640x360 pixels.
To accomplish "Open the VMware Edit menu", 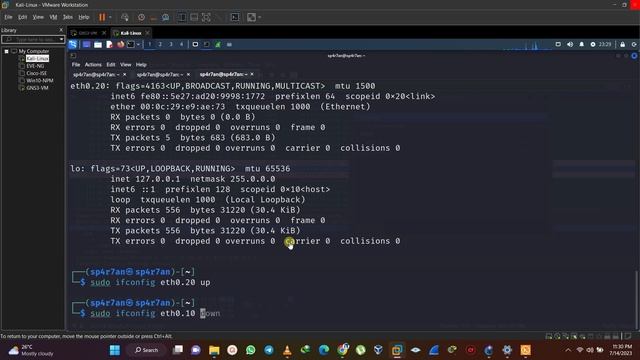I will [22, 17].
